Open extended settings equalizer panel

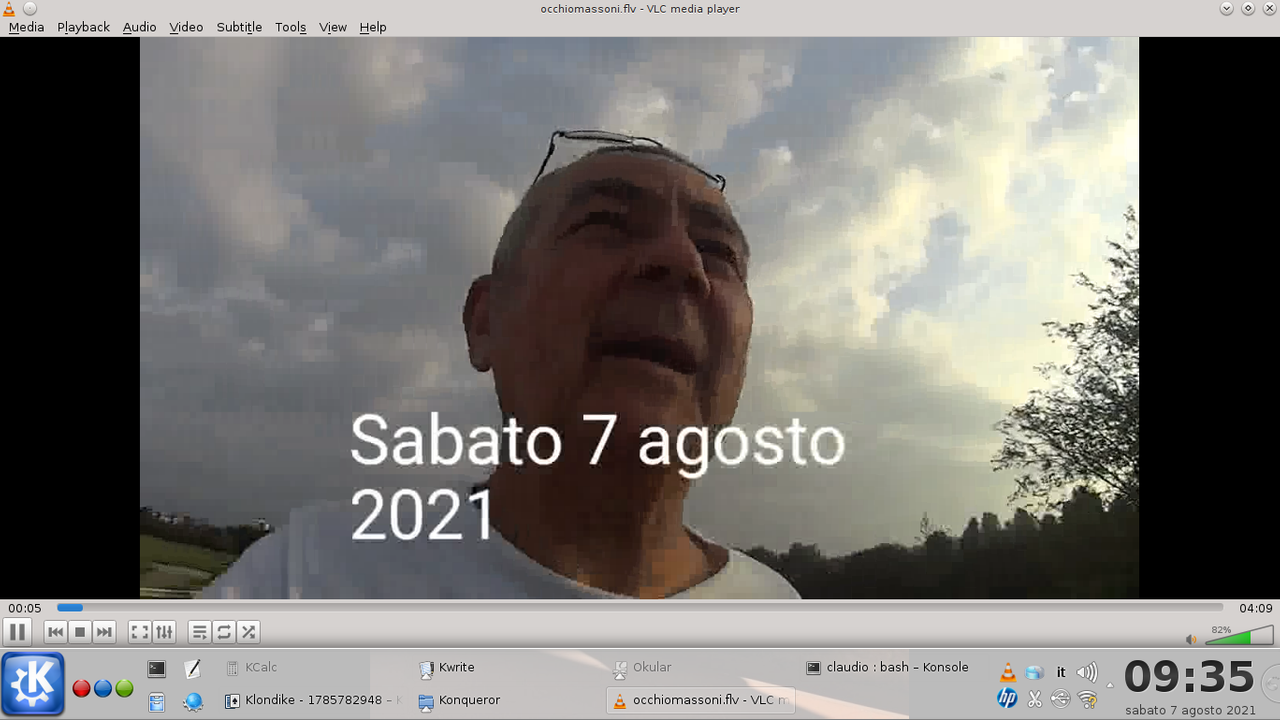coord(164,632)
